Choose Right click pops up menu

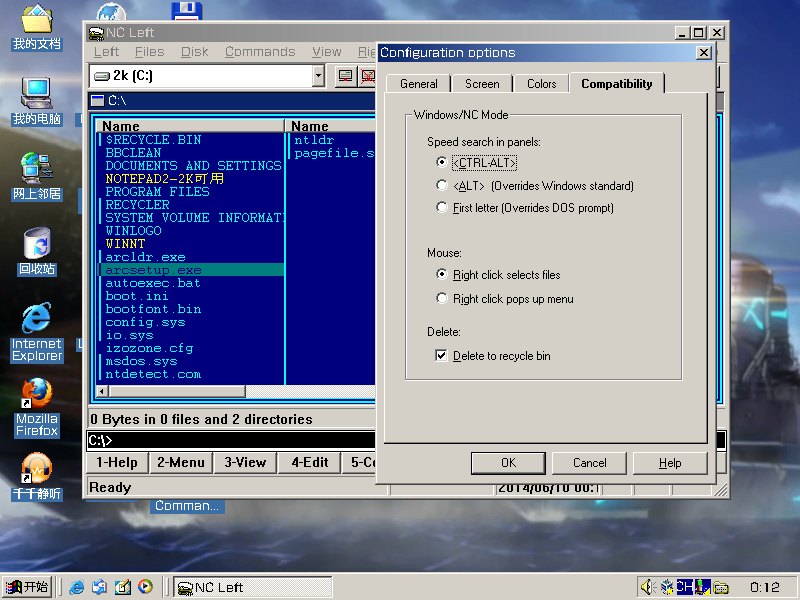(x=443, y=299)
